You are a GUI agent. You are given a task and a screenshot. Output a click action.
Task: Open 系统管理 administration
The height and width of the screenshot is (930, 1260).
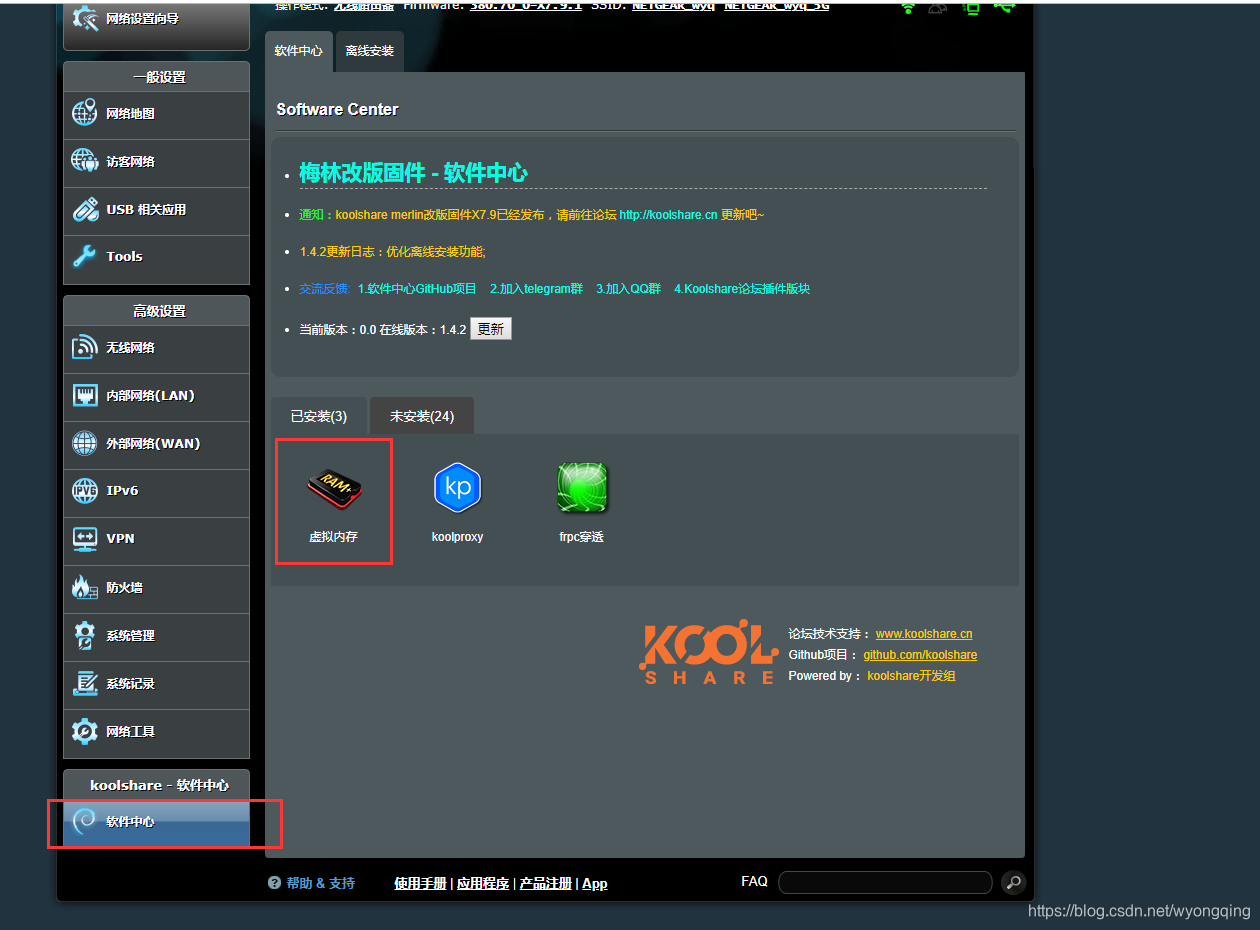[x=156, y=636]
